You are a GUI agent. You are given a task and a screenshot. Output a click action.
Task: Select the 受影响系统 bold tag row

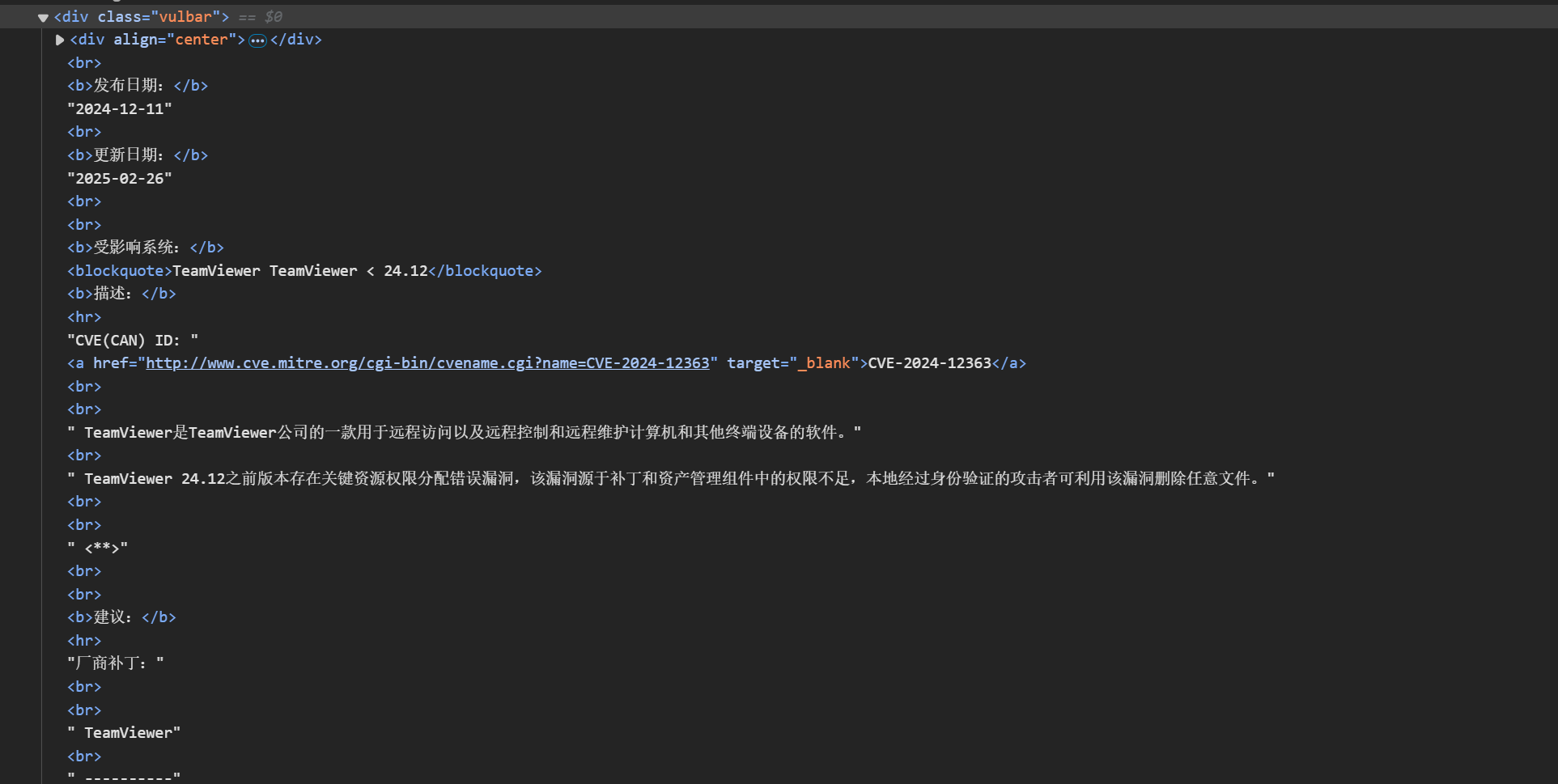pos(146,248)
